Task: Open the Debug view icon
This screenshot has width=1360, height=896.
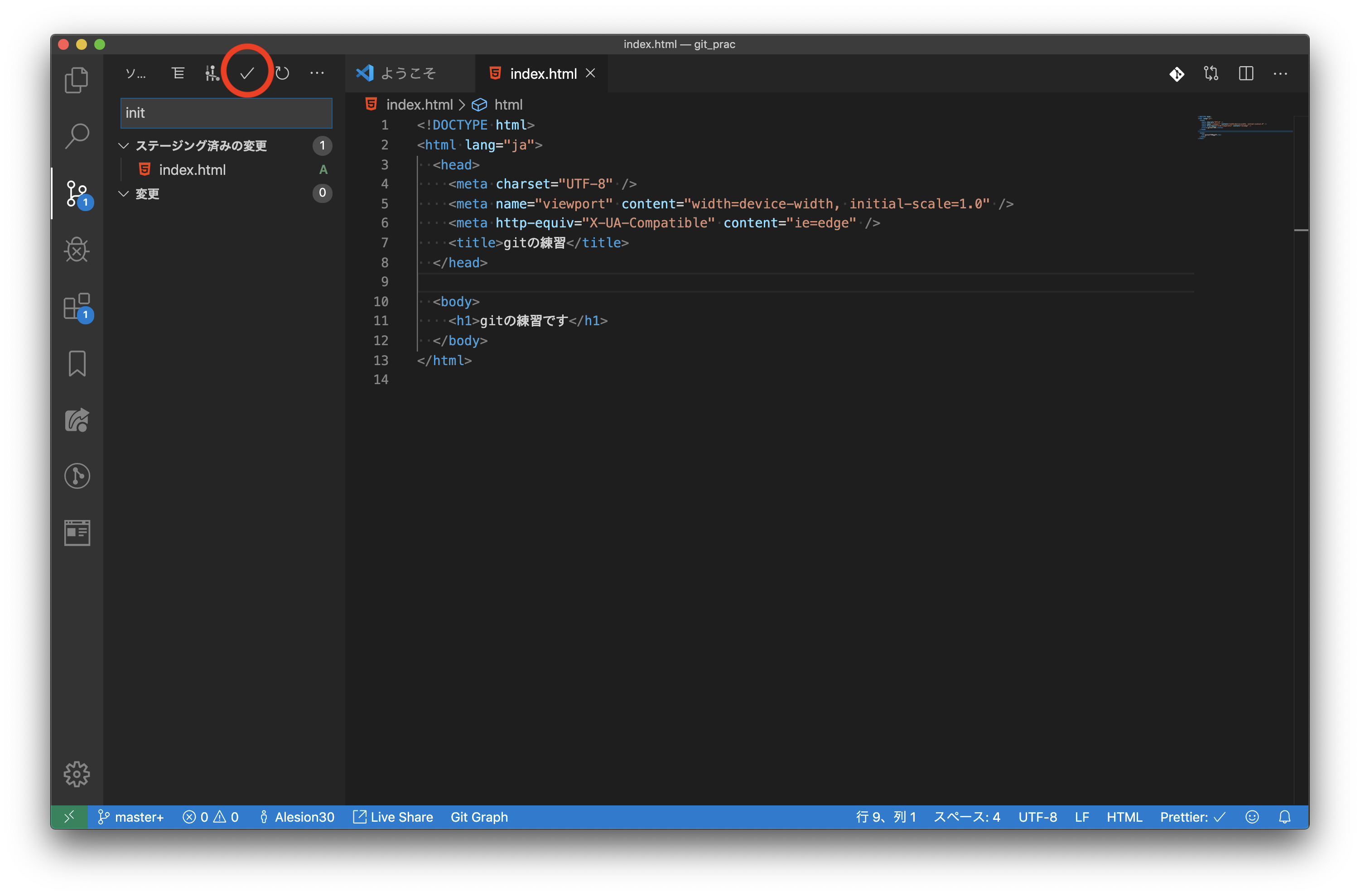Action: 77,250
